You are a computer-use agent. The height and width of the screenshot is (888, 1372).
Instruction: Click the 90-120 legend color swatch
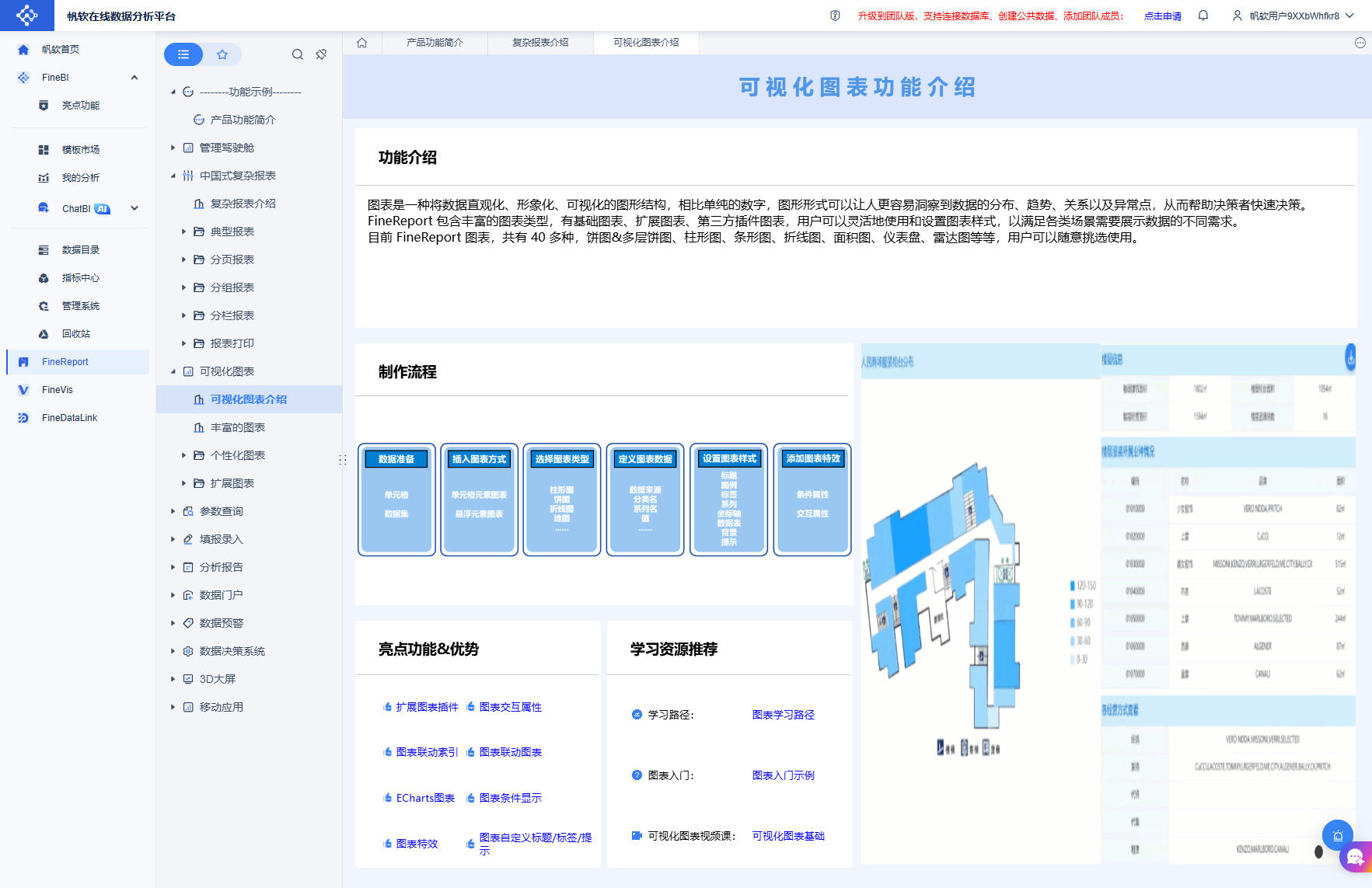pyautogui.click(x=1073, y=604)
